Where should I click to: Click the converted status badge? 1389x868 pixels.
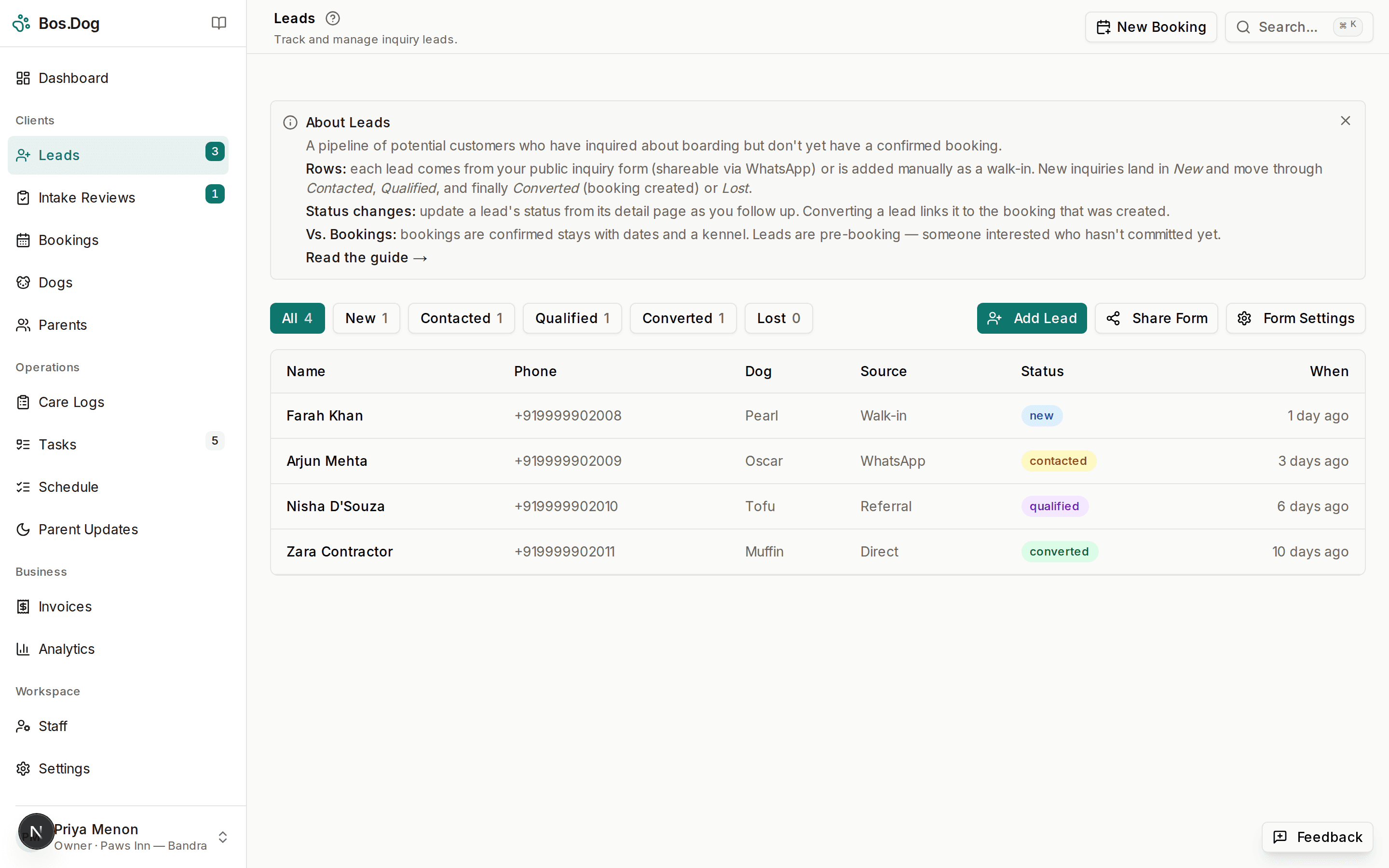[x=1059, y=552]
